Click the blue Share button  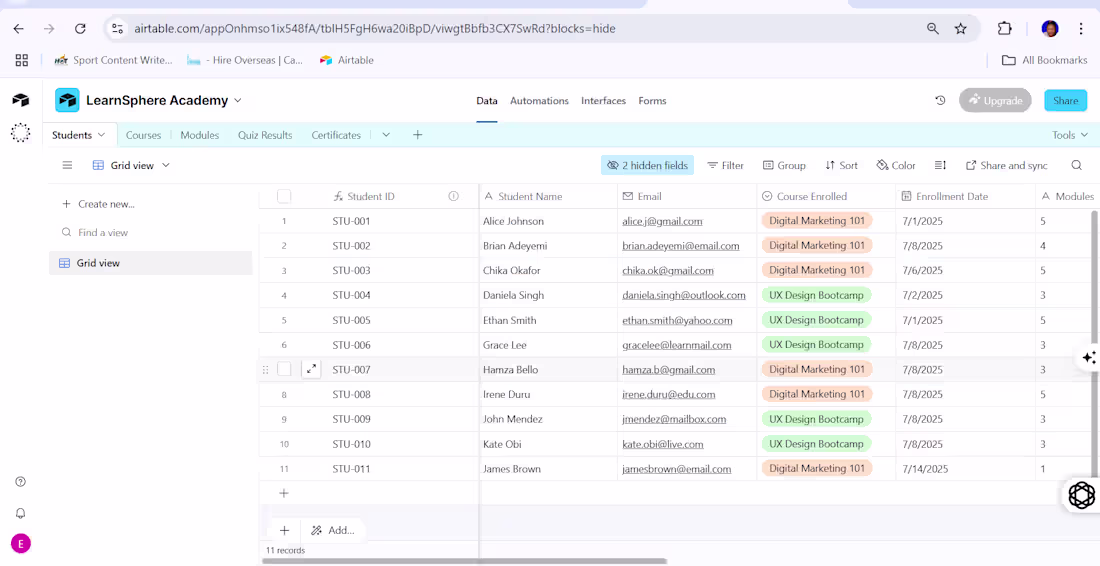click(1065, 101)
